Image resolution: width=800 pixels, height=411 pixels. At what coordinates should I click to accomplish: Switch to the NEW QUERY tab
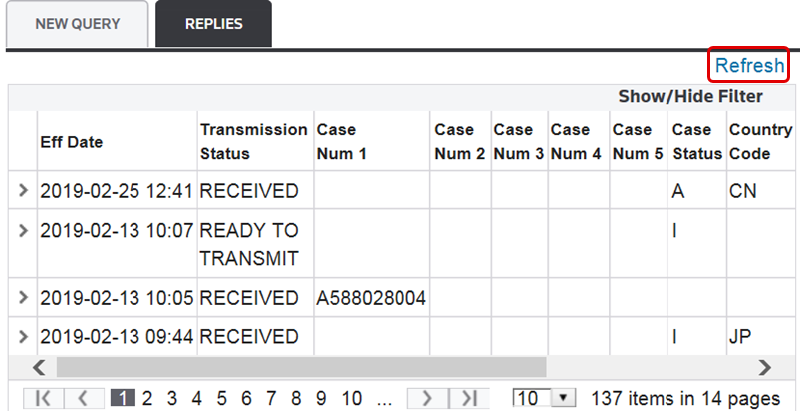click(x=78, y=24)
